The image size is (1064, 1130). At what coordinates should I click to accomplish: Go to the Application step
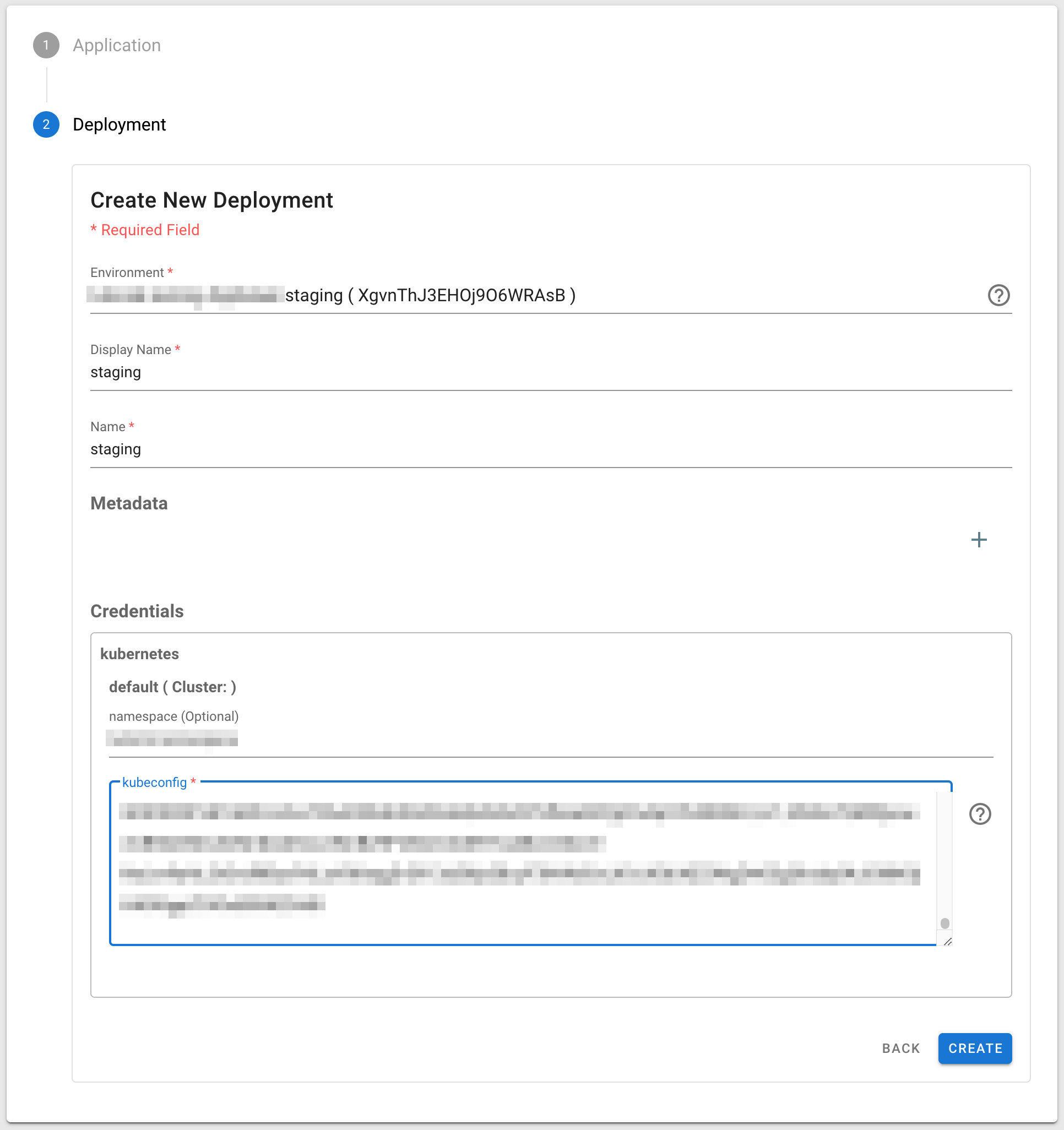(x=117, y=45)
